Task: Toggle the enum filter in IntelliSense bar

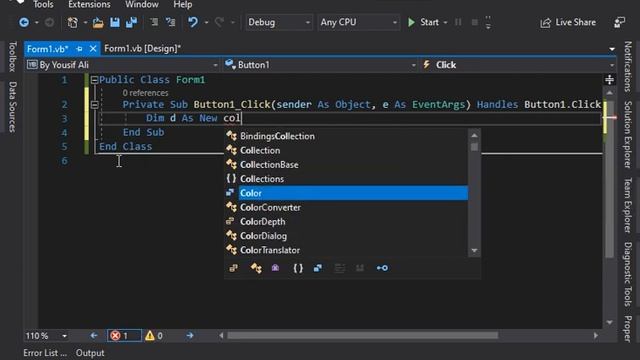Action: [x=233, y=268]
